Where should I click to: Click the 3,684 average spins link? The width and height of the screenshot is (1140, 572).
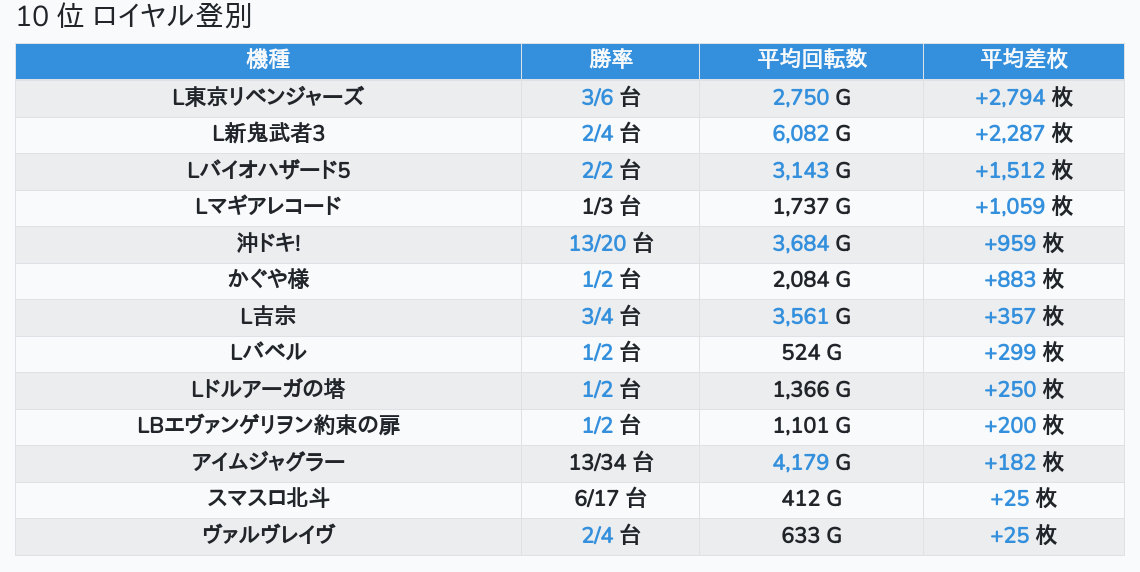[800, 243]
